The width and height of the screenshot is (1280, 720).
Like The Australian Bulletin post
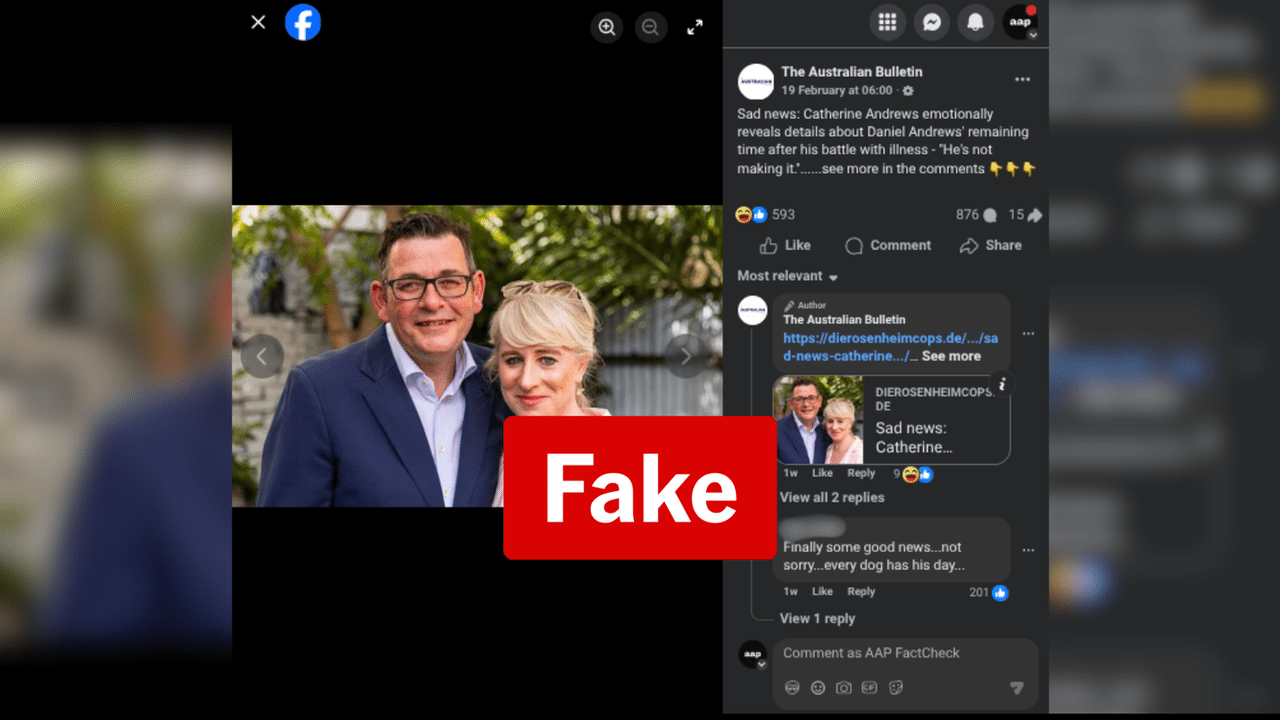(784, 245)
